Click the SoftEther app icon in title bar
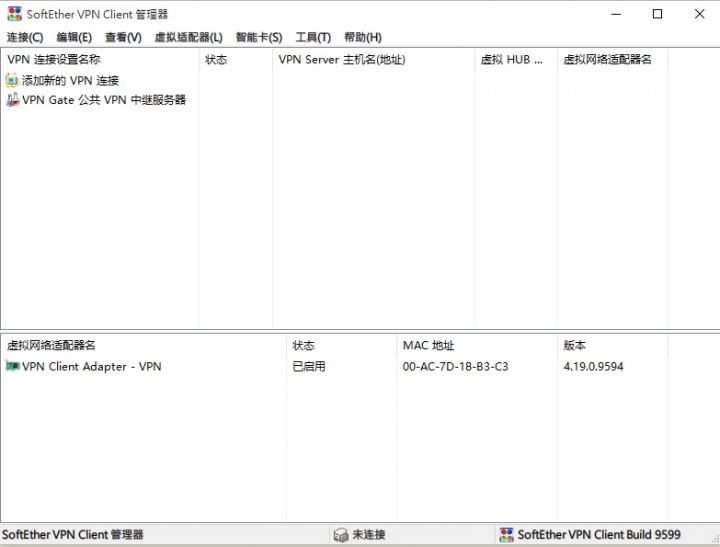This screenshot has height=547, width=720. tap(15, 14)
